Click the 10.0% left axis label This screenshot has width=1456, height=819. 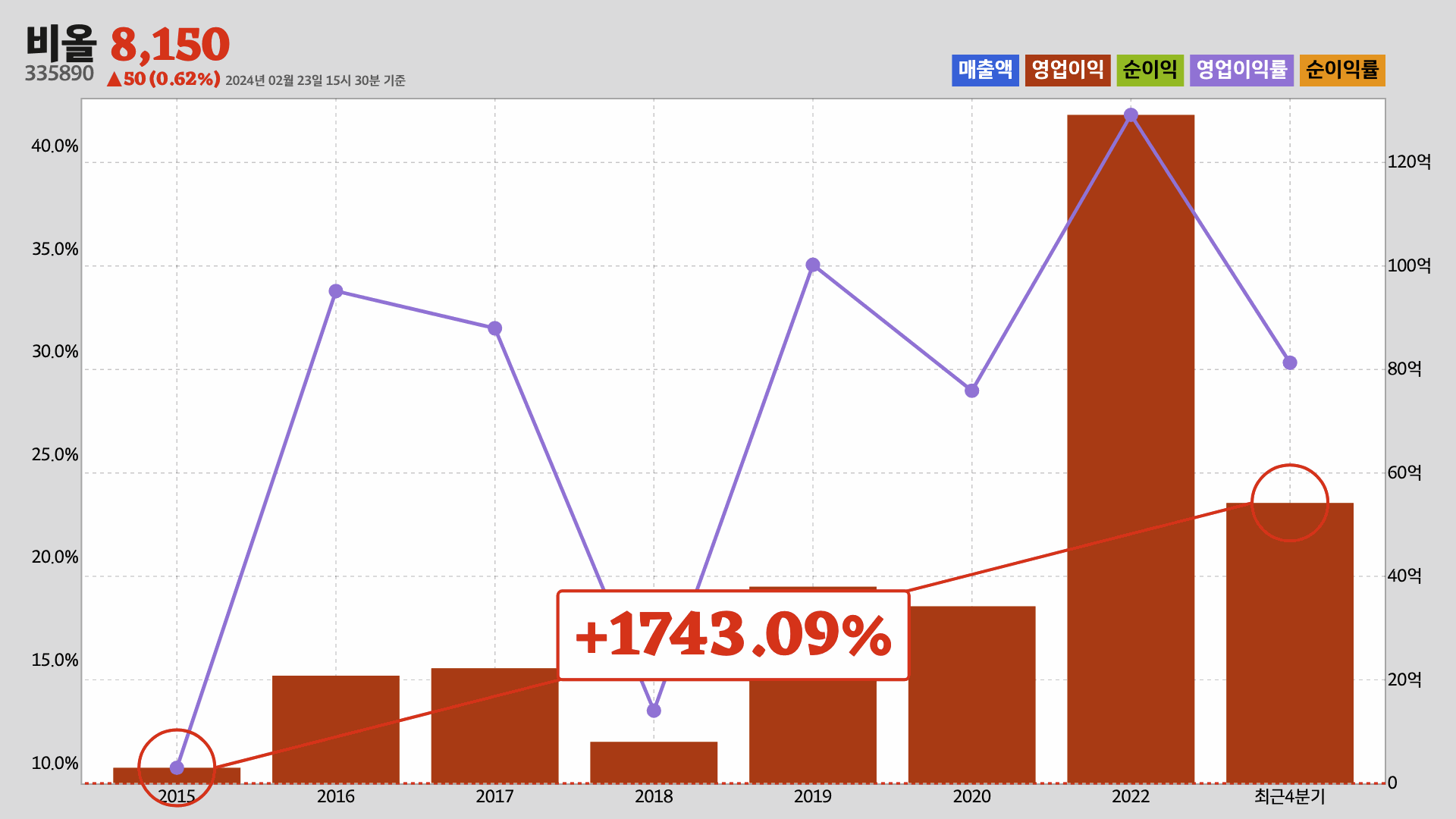tap(55, 764)
